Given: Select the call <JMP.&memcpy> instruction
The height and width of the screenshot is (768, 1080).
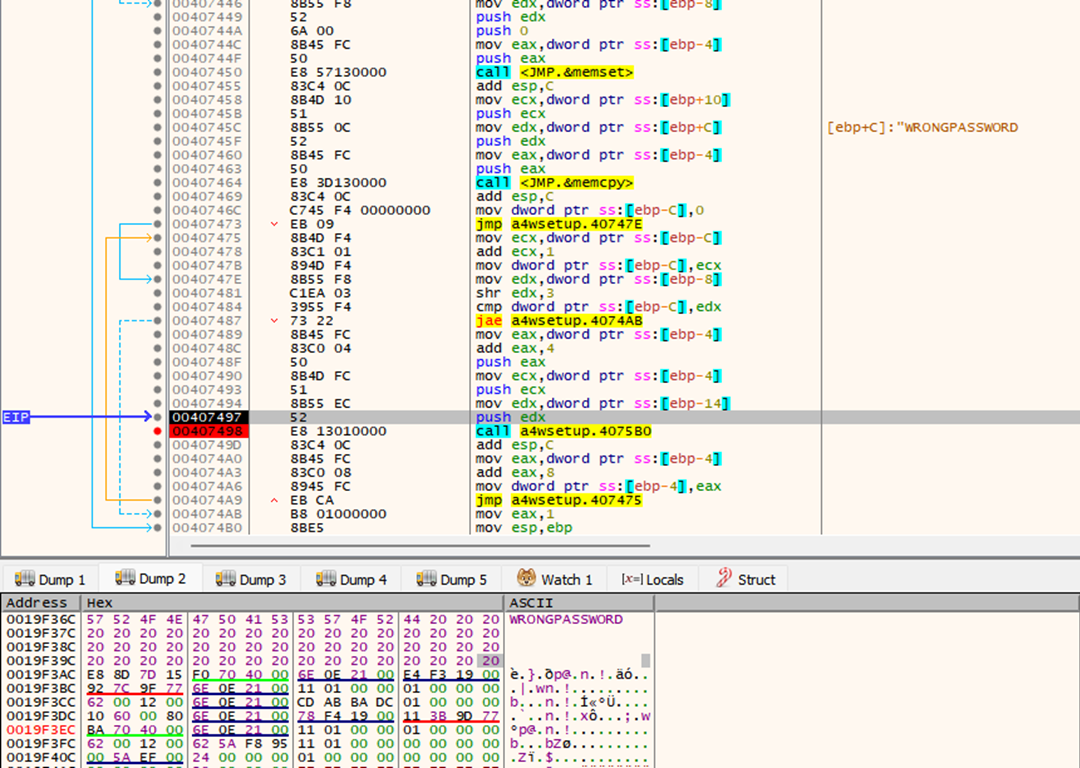Looking at the screenshot, I should (x=556, y=183).
